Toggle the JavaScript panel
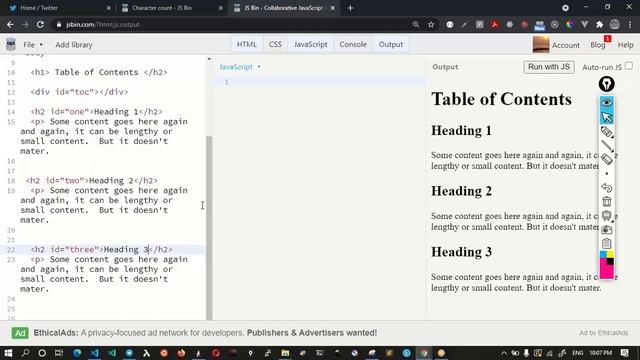 click(311, 44)
